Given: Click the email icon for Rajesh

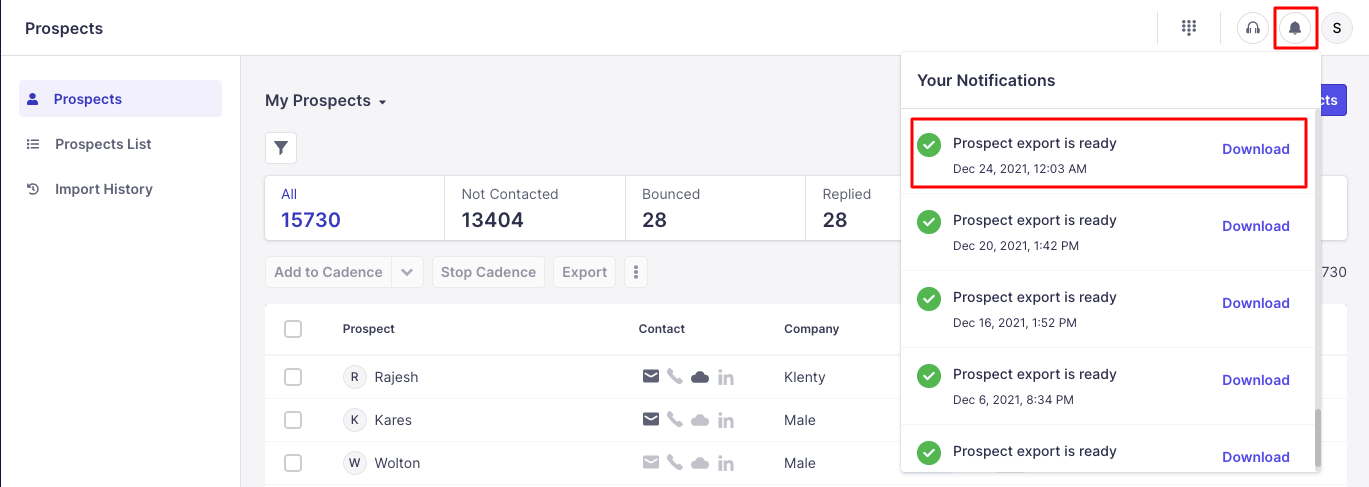Looking at the screenshot, I should click(651, 377).
